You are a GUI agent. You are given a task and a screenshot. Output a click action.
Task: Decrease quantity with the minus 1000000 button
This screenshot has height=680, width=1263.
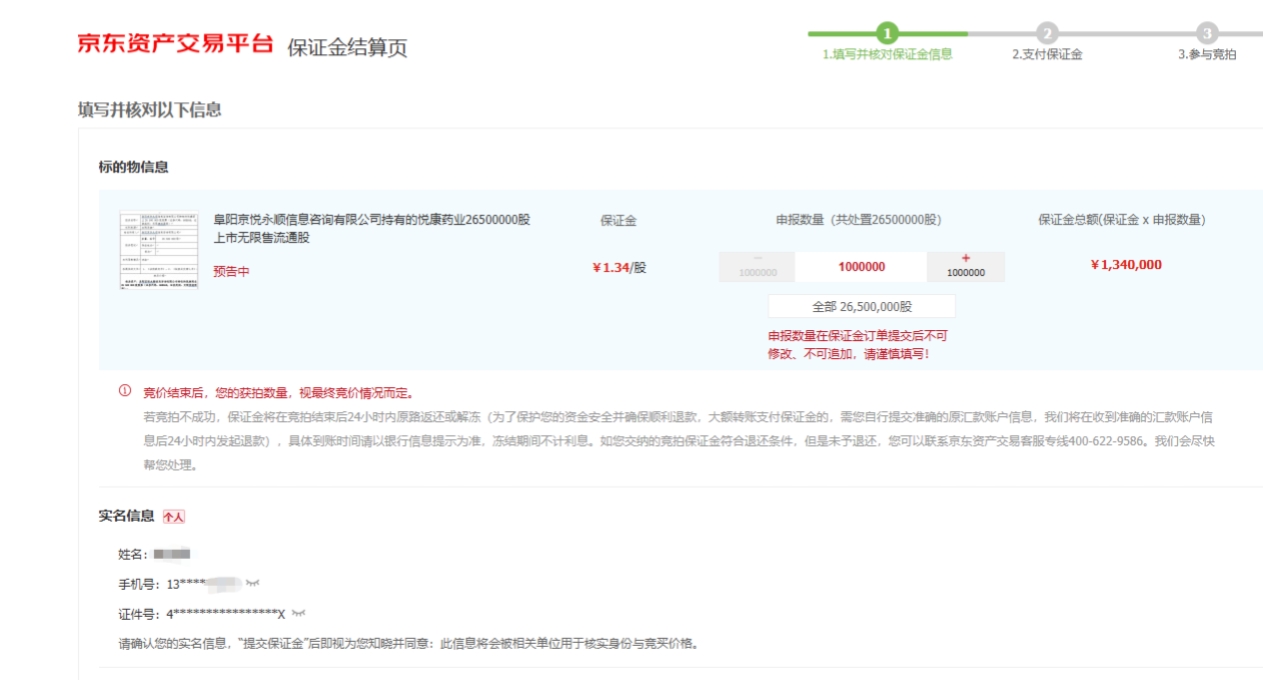point(757,266)
